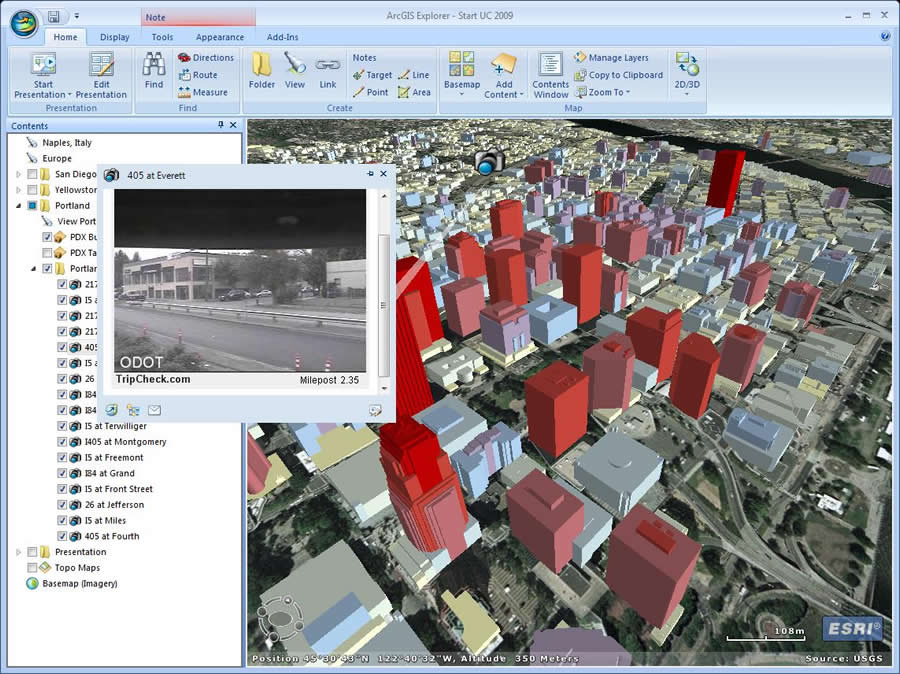900x674 pixels.
Task: Click Manage Layers in the Map group
Action: point(610,58)
